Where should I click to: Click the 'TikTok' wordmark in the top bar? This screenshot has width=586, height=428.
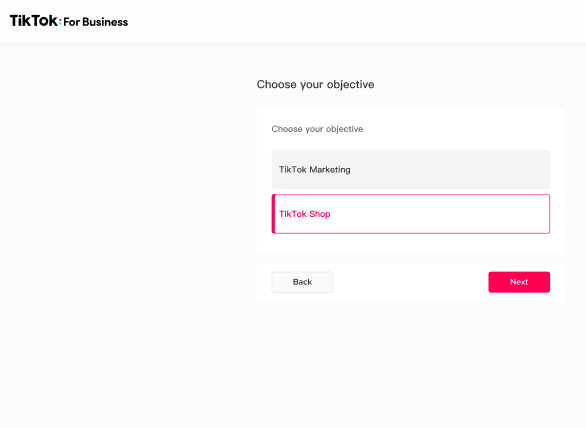[34, 21]
